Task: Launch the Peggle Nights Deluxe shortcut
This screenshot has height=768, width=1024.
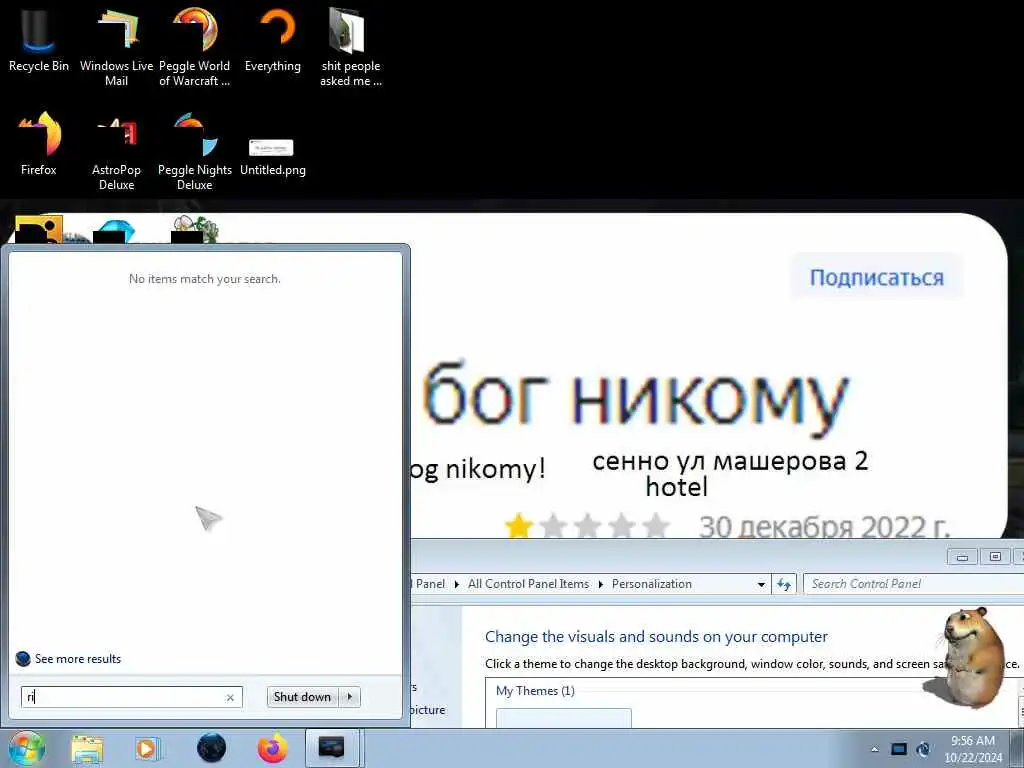Action: 195,152
